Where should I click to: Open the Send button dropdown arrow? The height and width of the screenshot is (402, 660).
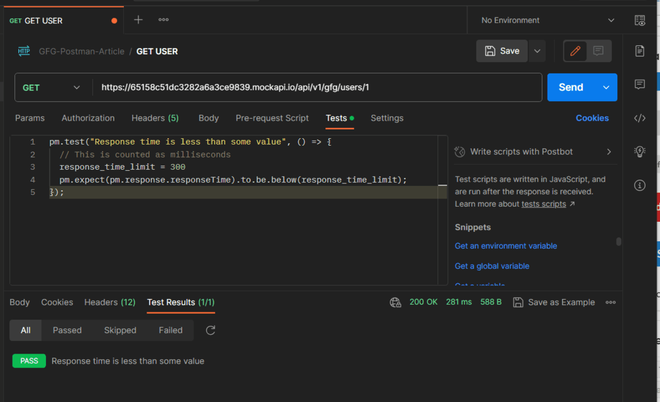tap(606, 88)
